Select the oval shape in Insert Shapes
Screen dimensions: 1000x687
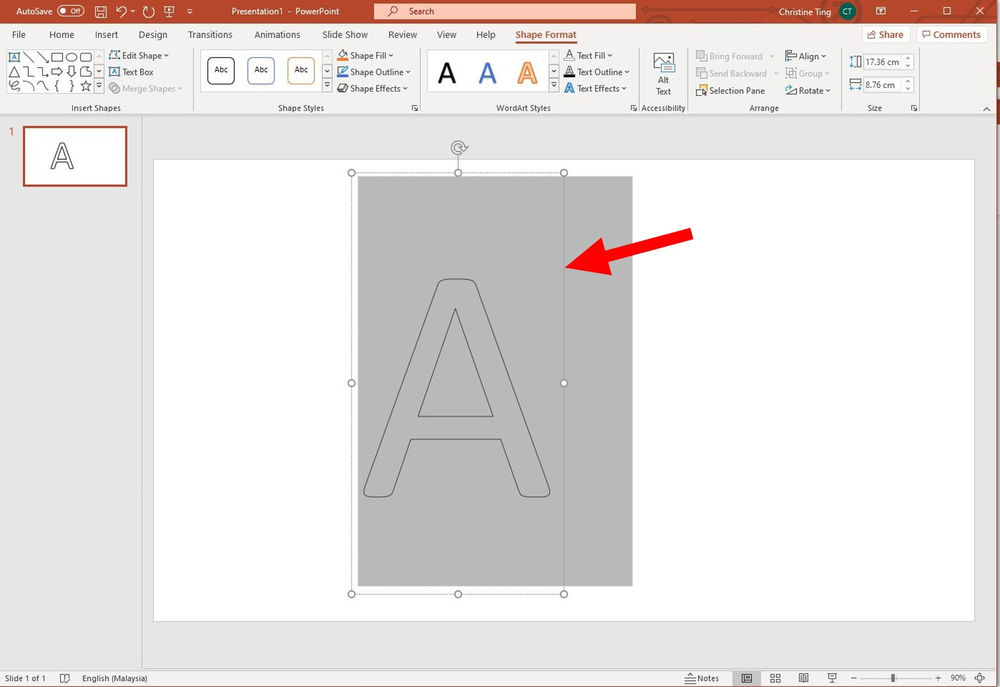73,57
